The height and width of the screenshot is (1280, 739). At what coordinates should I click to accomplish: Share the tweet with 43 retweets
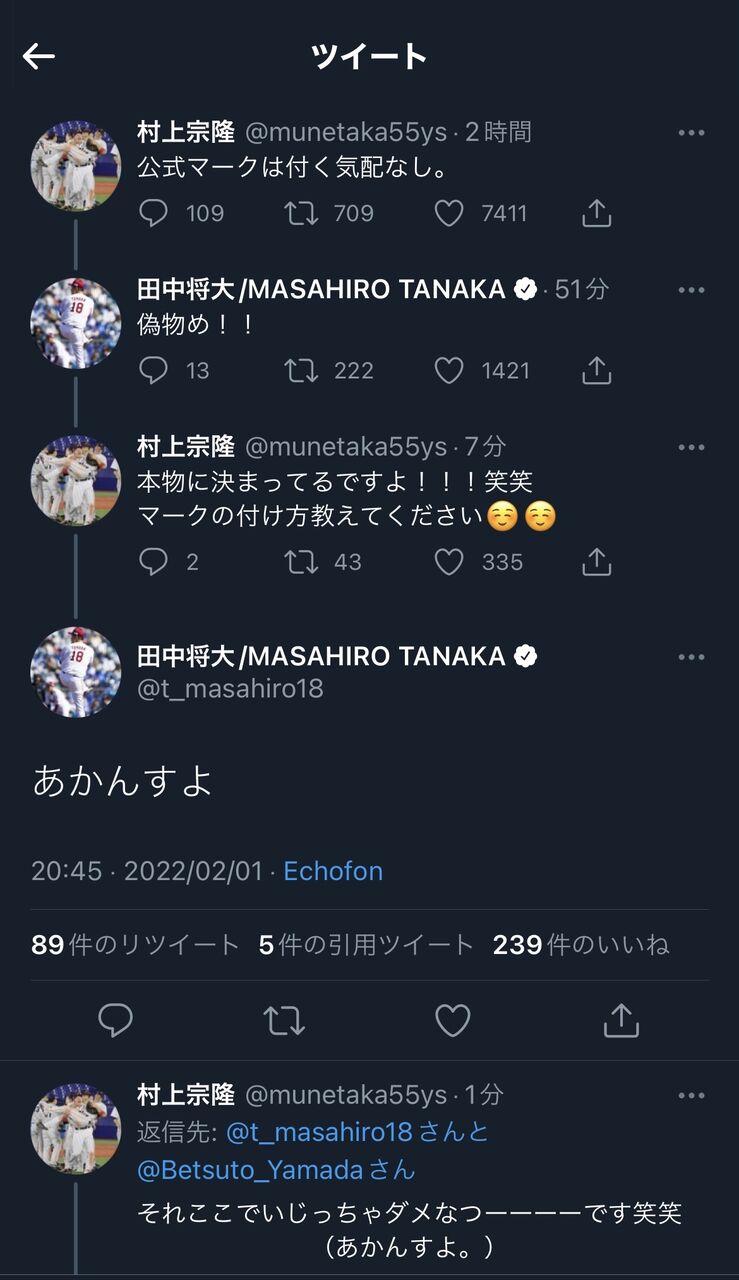pos(596,561)
